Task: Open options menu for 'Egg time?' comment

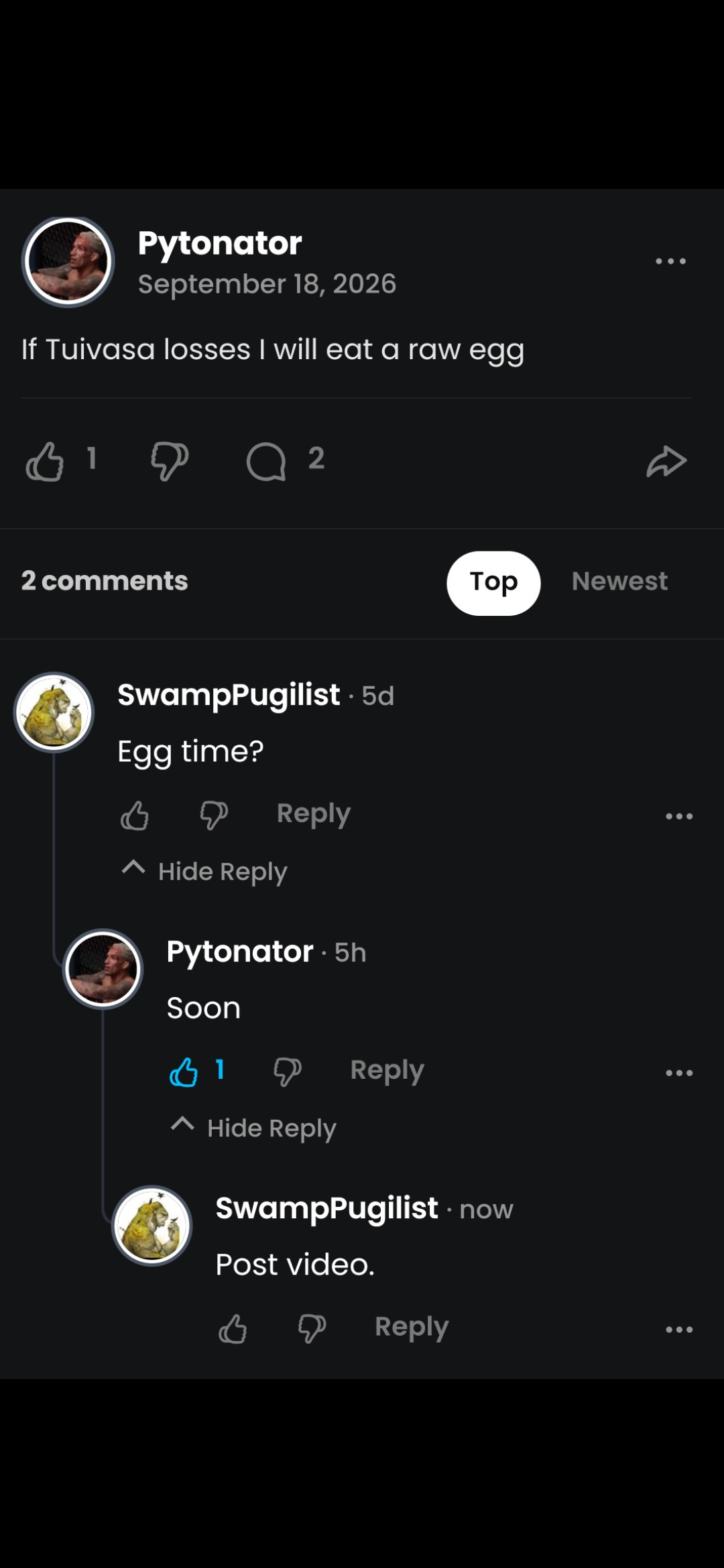Action: click(x=679, y=816)
